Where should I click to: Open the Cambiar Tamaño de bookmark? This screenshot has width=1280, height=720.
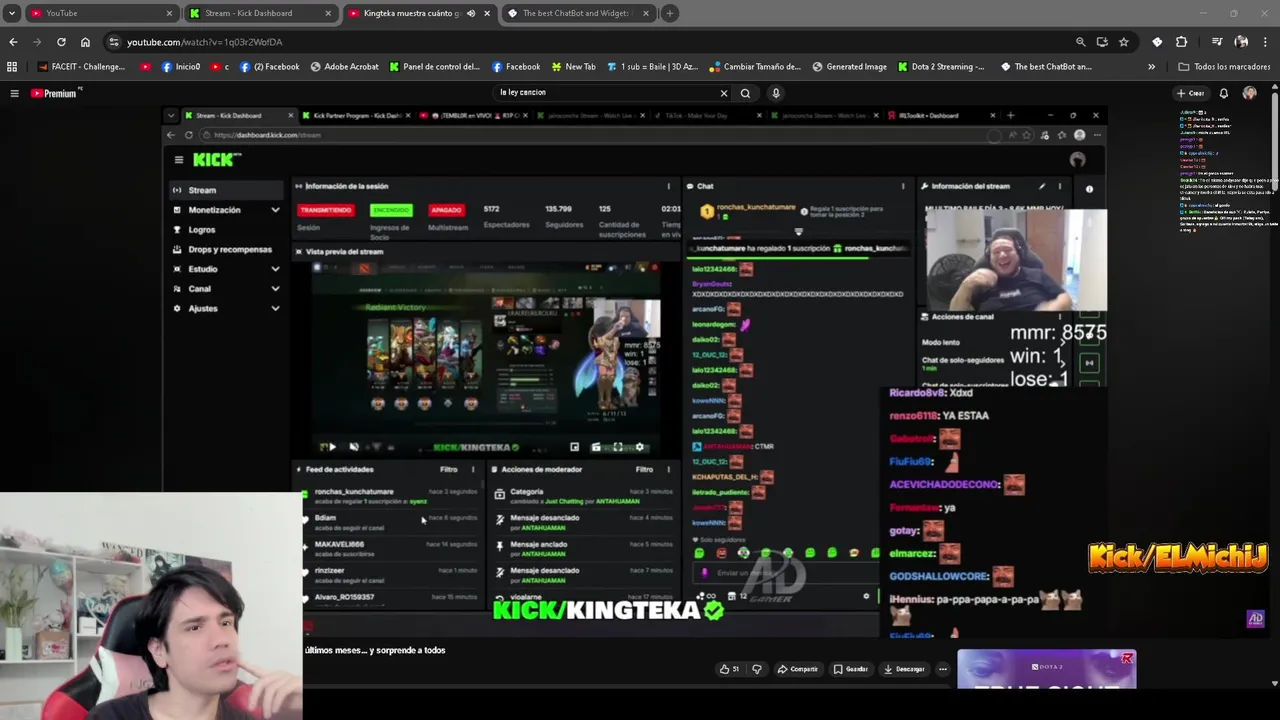[755, 67]
